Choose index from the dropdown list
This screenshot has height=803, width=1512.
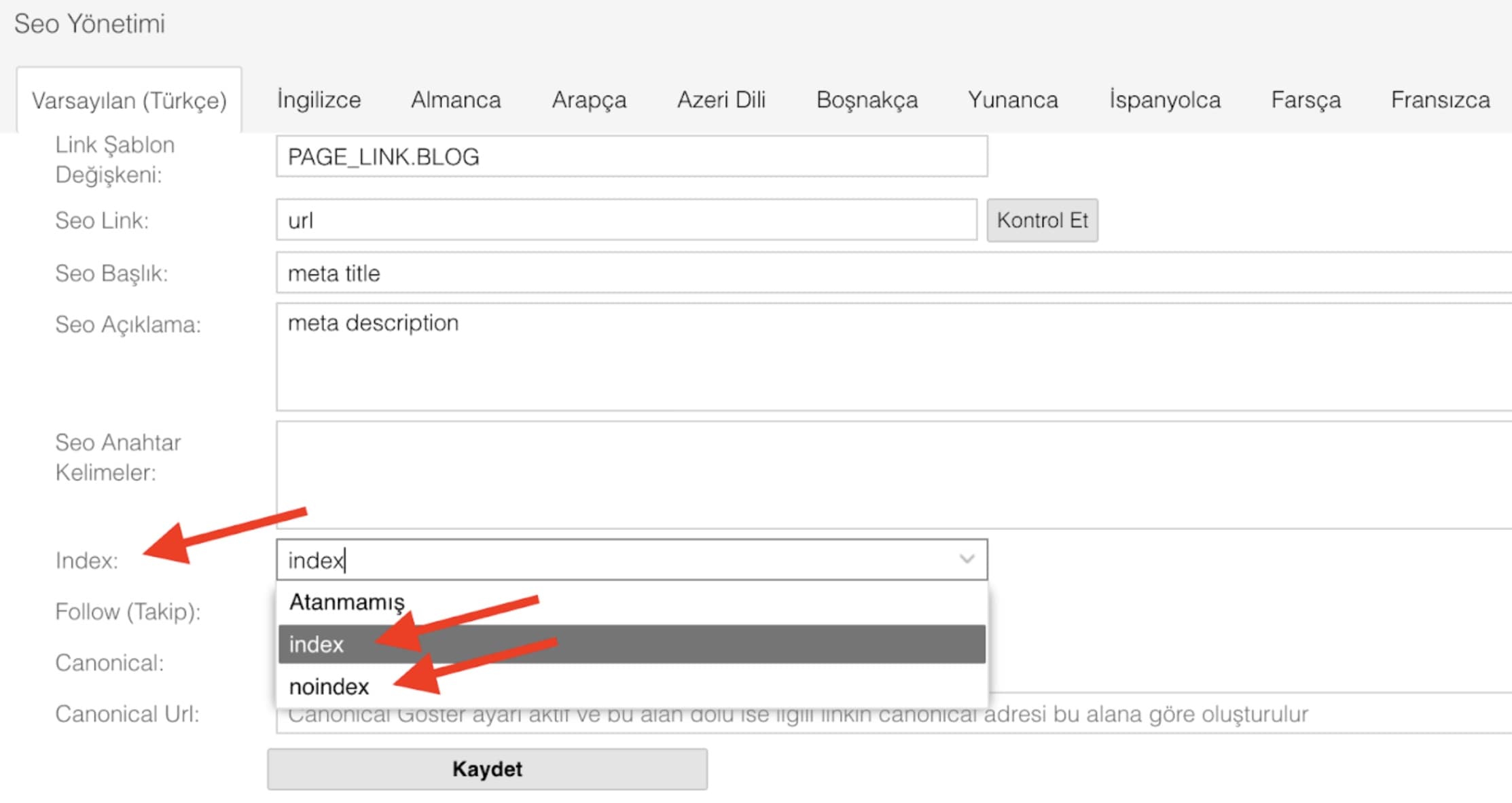(x=317, y=644)
